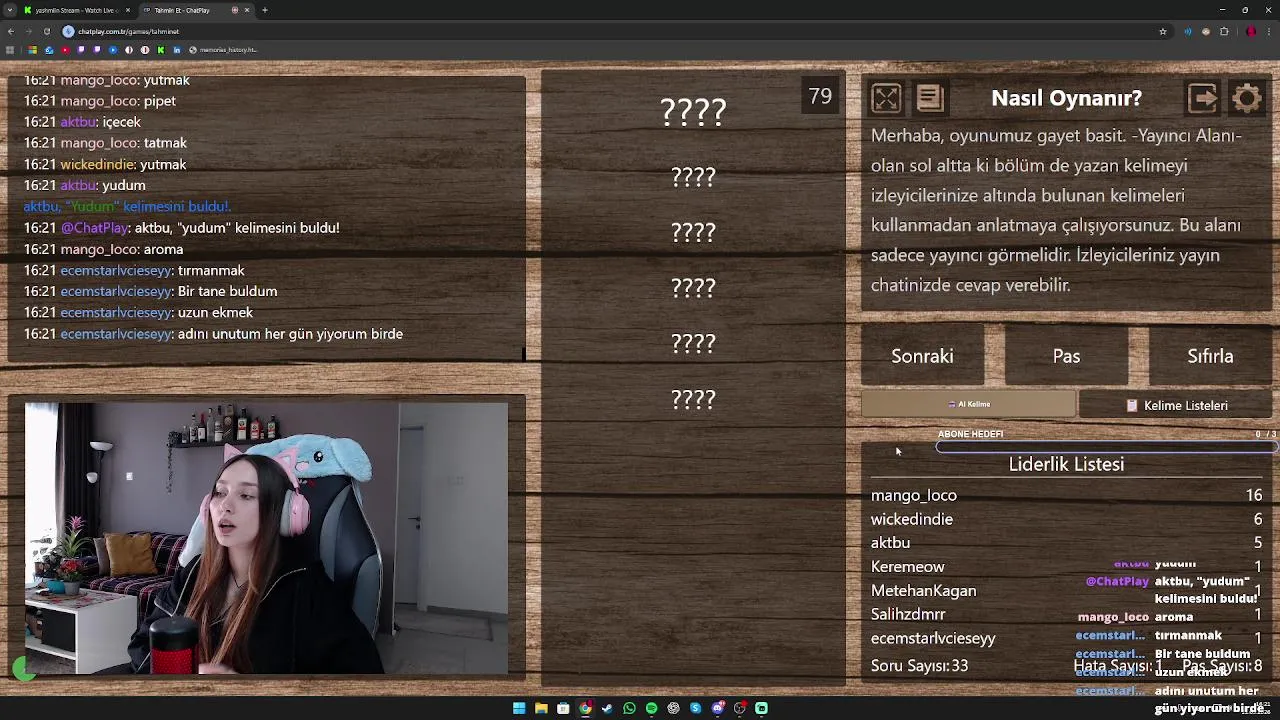The width and height of the screenshot is (1280, 720).
Task: Click the Soru Sayısı: 33 counter
Action: pyautogui.click(x=919, y=665)
